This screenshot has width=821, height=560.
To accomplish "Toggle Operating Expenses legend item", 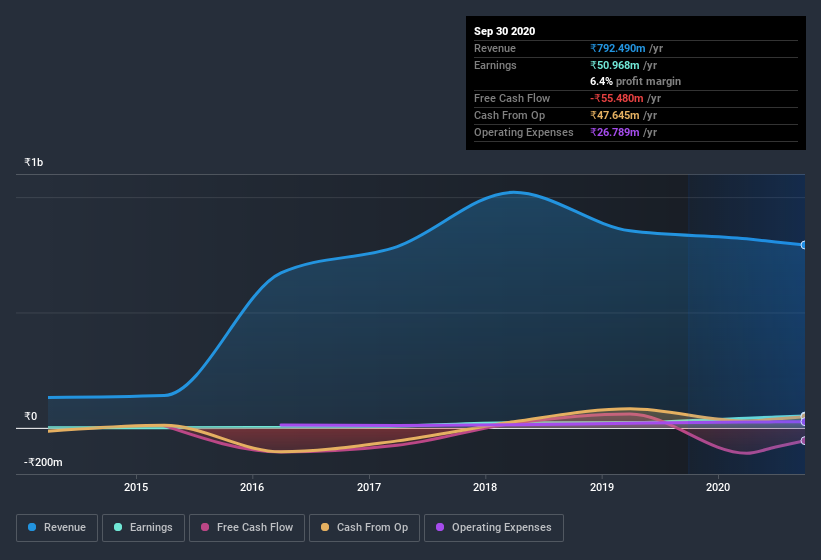I will click(492, 527).
